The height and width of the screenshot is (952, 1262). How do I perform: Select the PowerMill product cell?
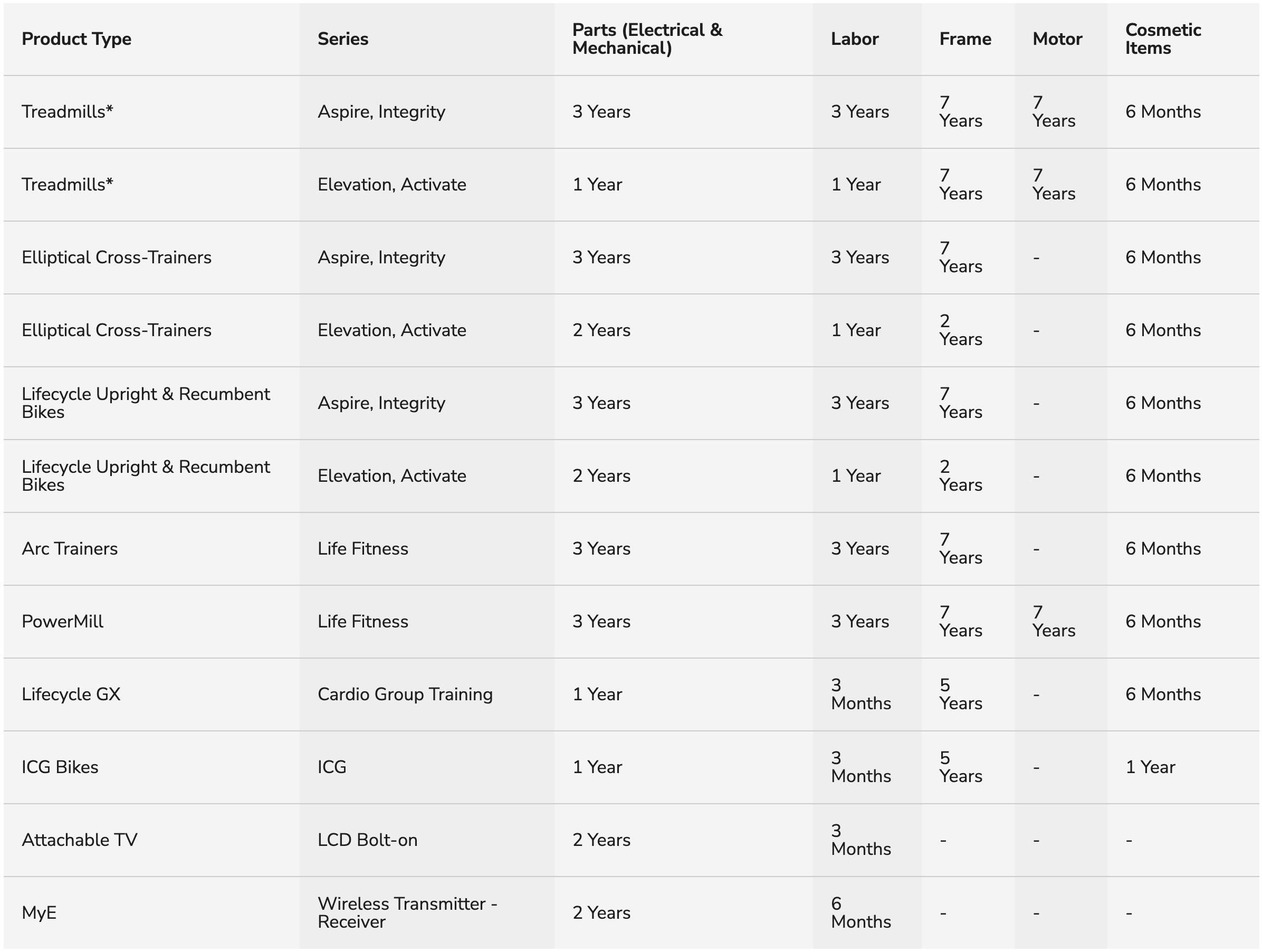point(63,622)
